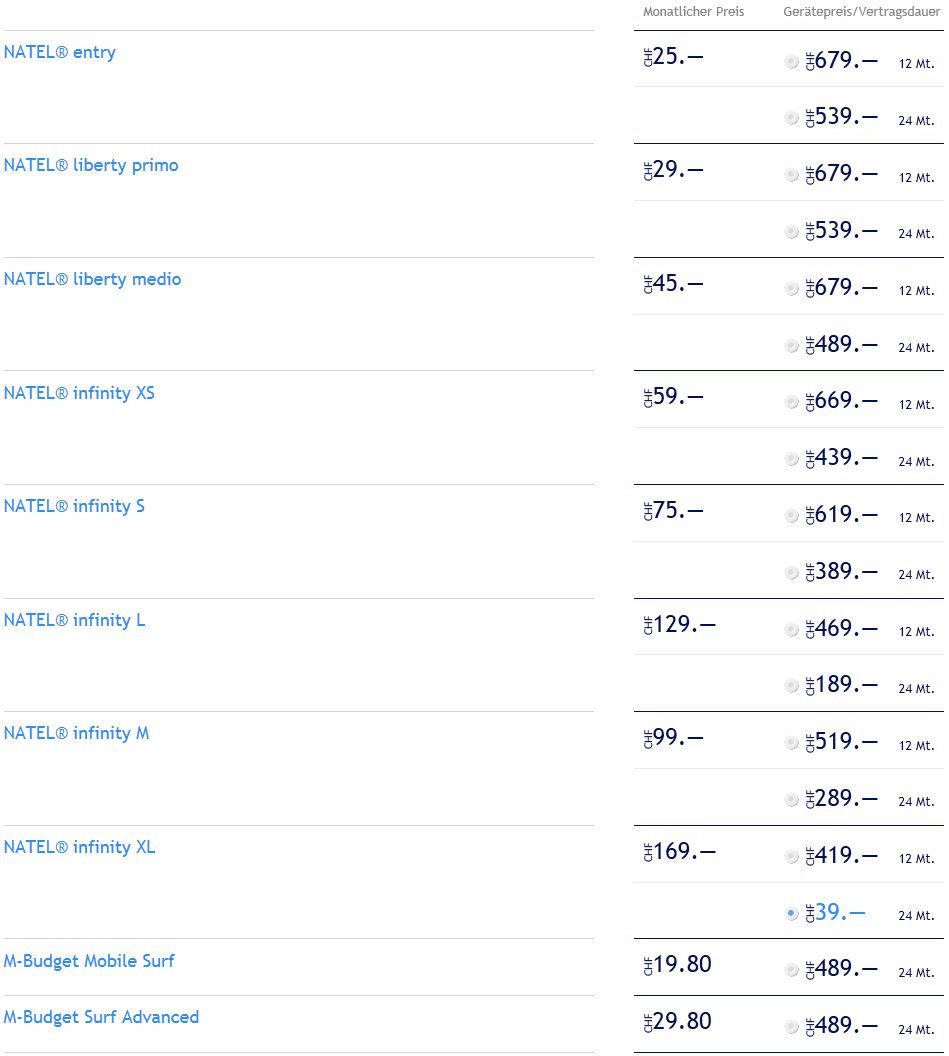Open the NATEL infinity L plan

click(x=74, y=620)
